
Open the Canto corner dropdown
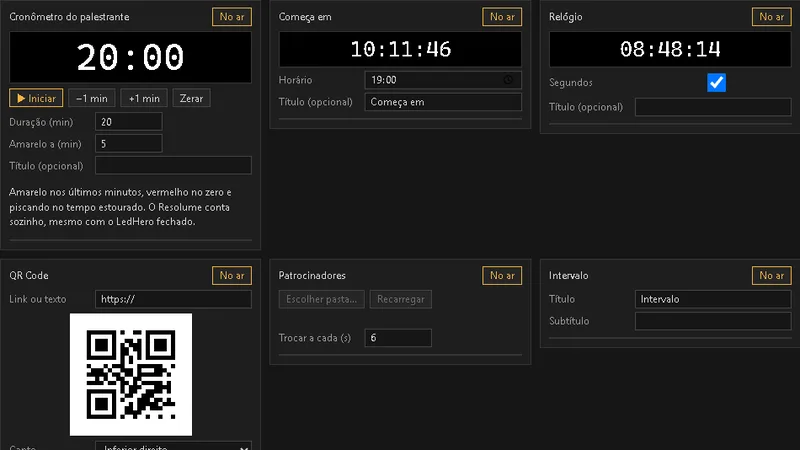click(x=173, y=446)
